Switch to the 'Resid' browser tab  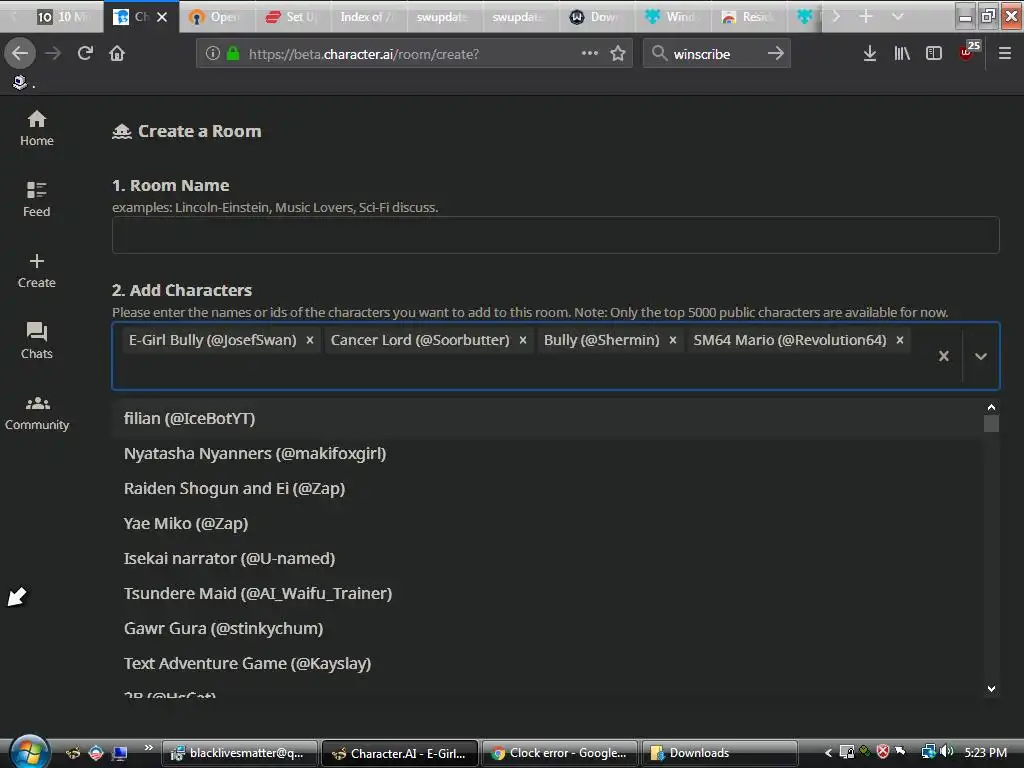click(748, 17)
